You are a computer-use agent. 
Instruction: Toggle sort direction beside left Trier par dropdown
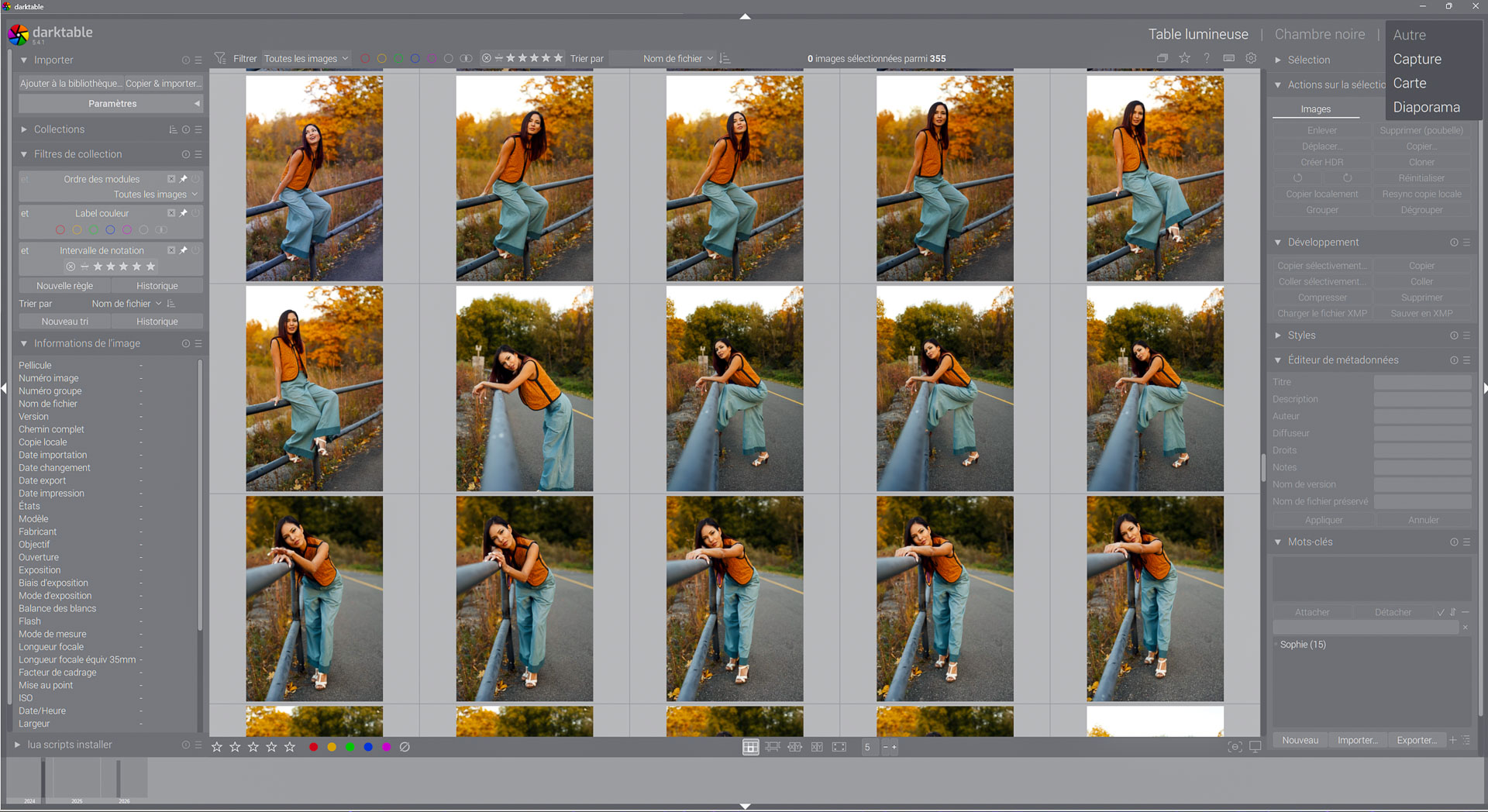pos(171,304)
